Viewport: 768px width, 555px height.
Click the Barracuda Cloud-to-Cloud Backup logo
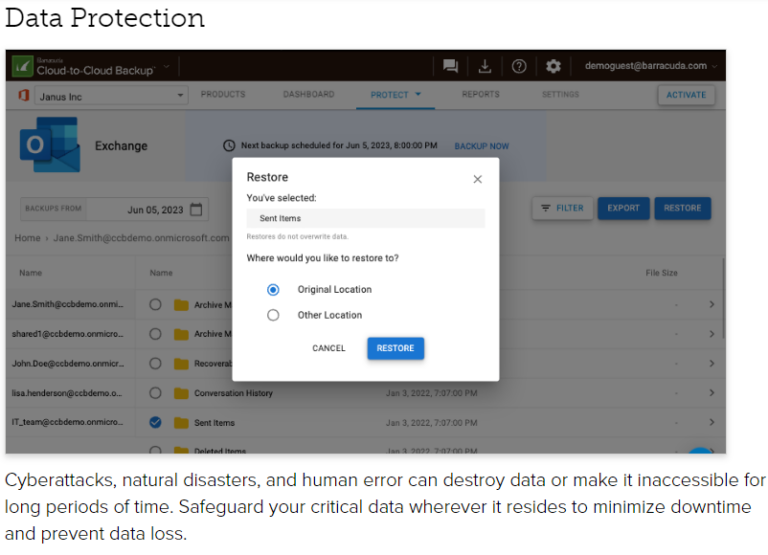click(83, 66)
